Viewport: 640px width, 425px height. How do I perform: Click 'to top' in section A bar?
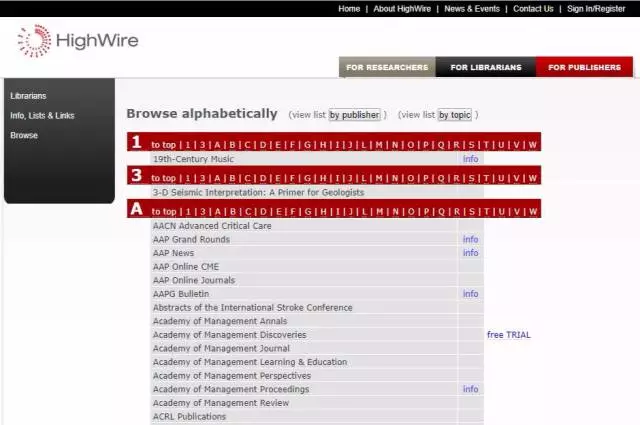click(x=164, y=212)
